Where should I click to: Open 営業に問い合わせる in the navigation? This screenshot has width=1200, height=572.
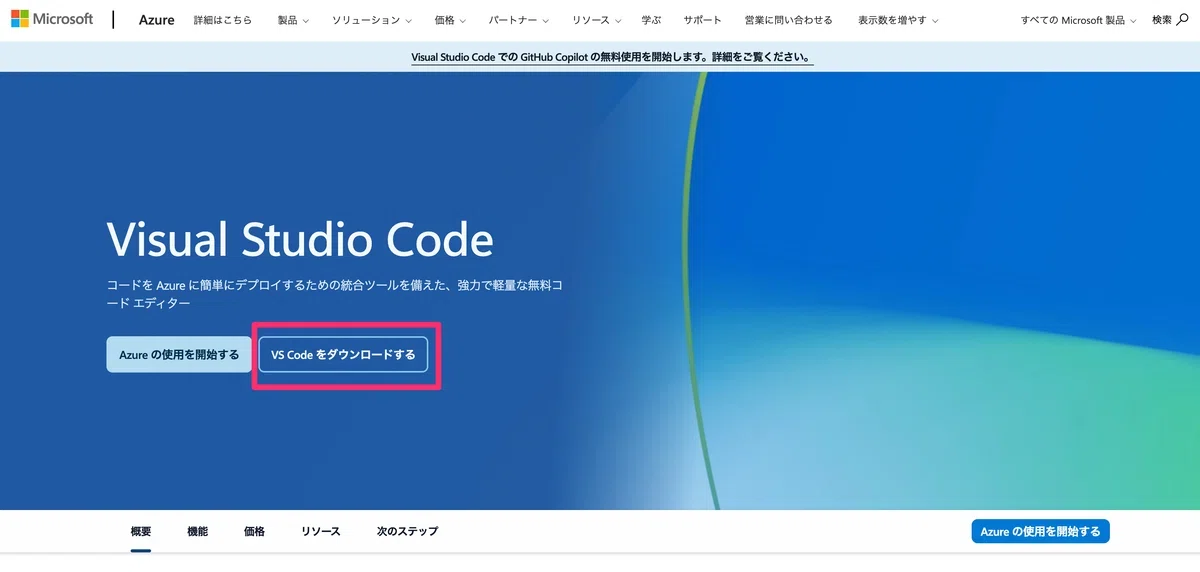(790, 20)
